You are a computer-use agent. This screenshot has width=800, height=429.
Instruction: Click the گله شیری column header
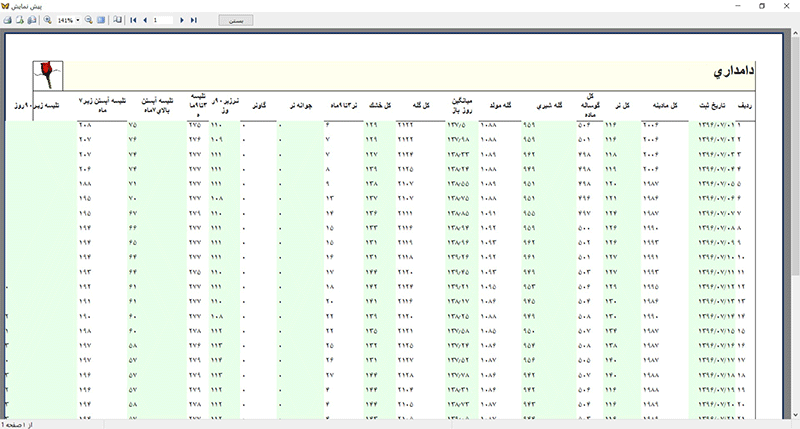[x=549, y=106]
